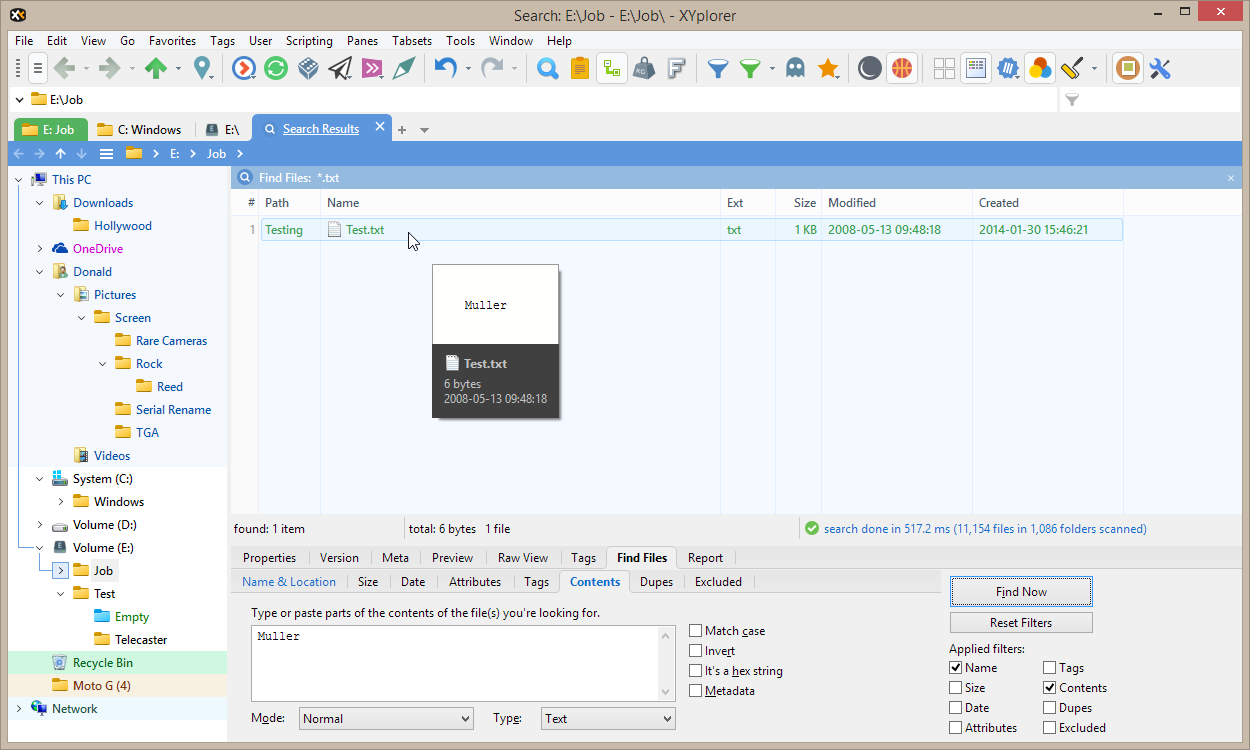The width and height of the screenshot is (1250, 750).
Task: Click the magnifier Find Files toolbar icon
Action: point(547,68)
